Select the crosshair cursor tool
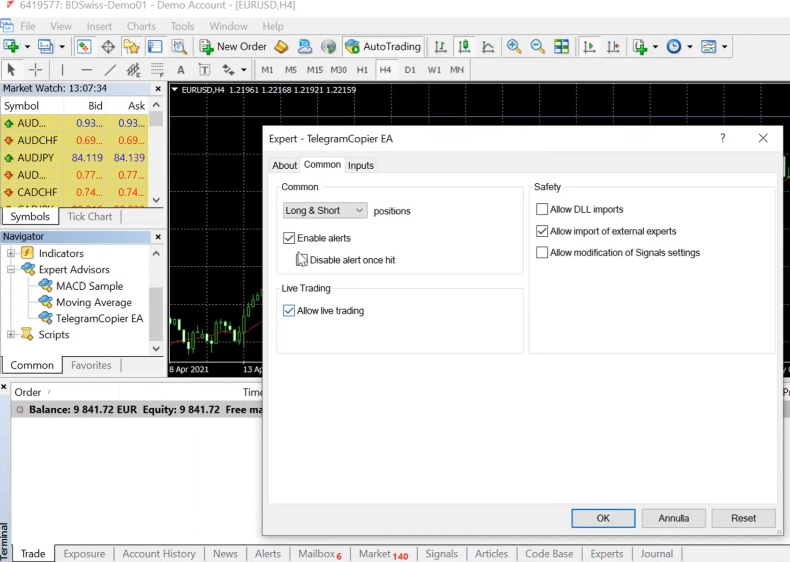 [x=36, y=70]
